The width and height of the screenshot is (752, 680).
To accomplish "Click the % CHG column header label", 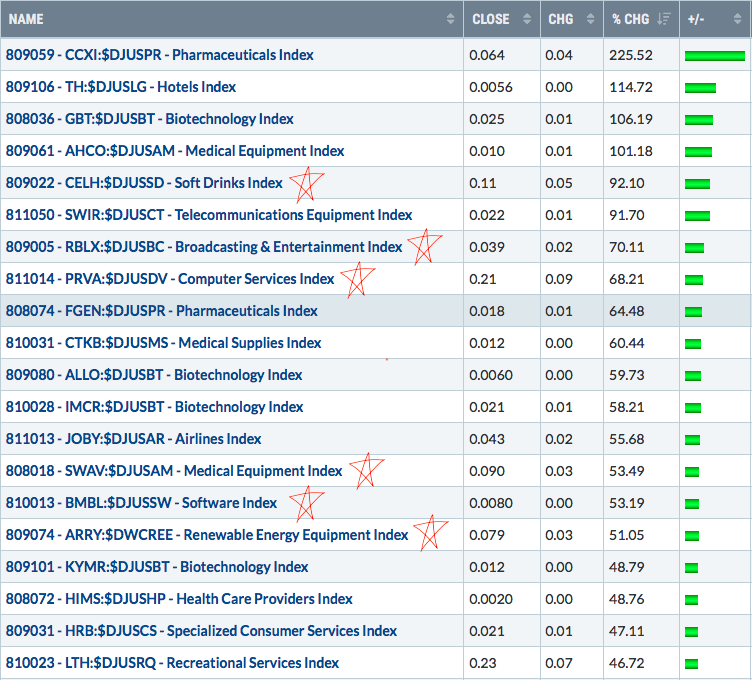I will tap(630, 19).
